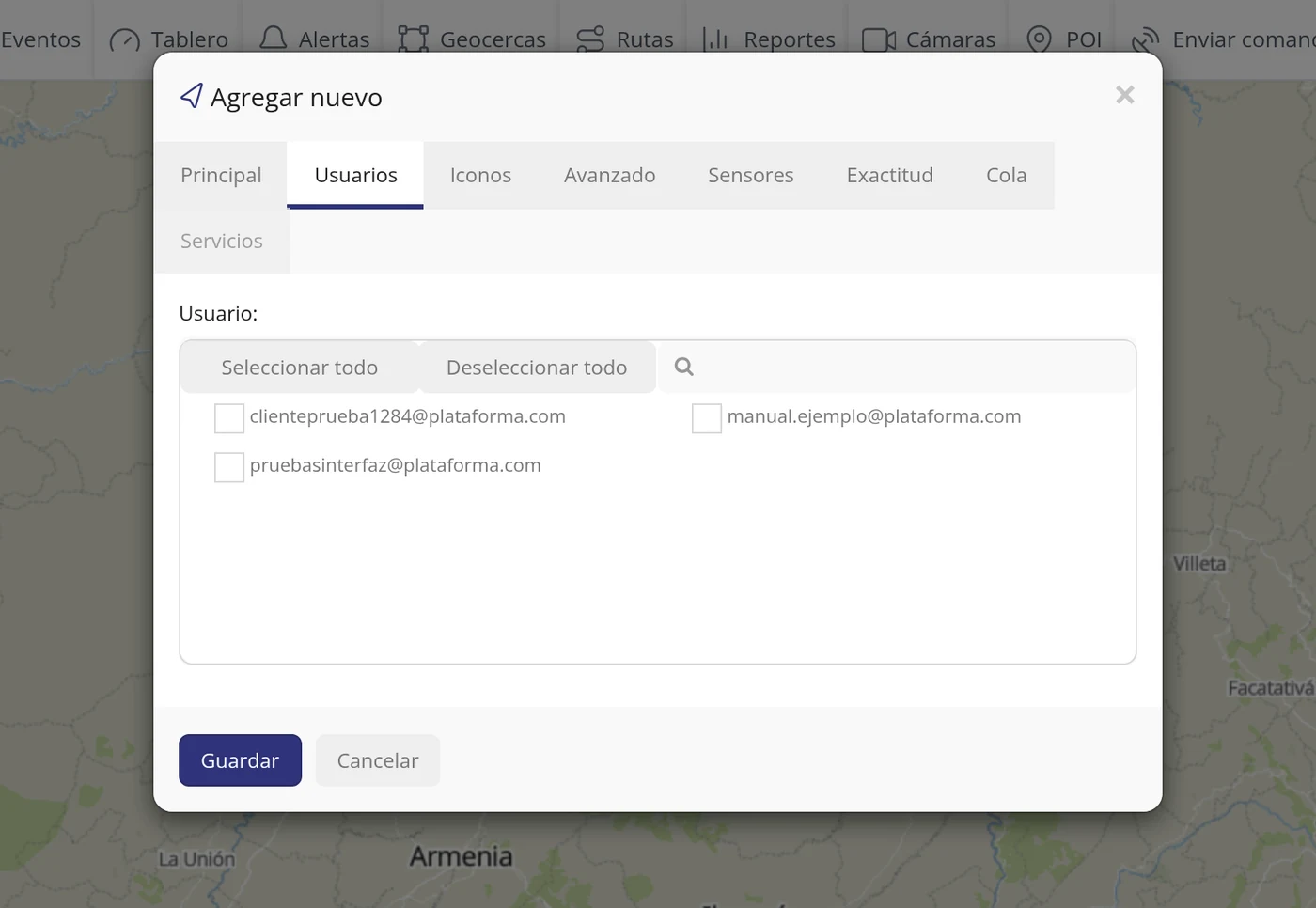Click the Rutas route icon
The height and width of the screenshot is (908, 1316).
coord(590,39)
